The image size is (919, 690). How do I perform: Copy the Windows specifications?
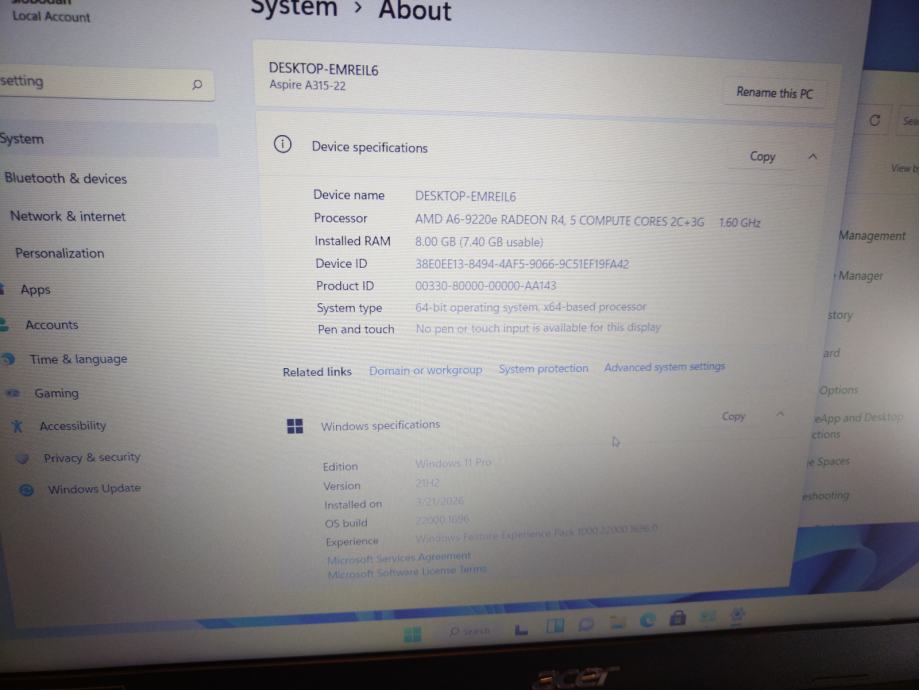pos(733,416)
